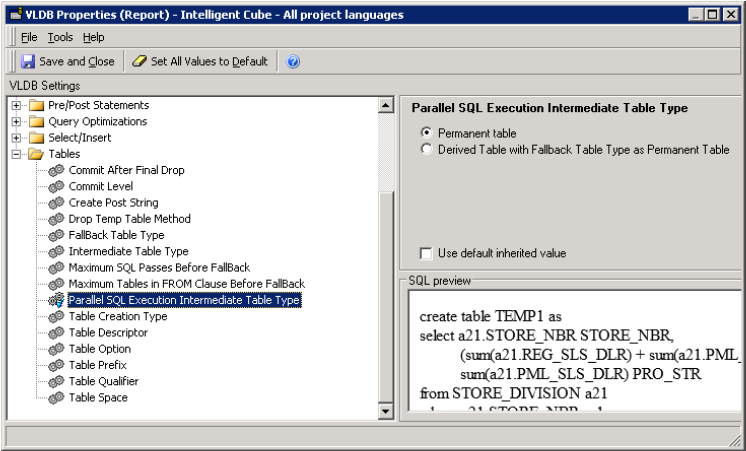The width and height of the screenshot is (746, 451).
Task: Click the Drop Temp Table Method icon
Action: pos(56,219)
